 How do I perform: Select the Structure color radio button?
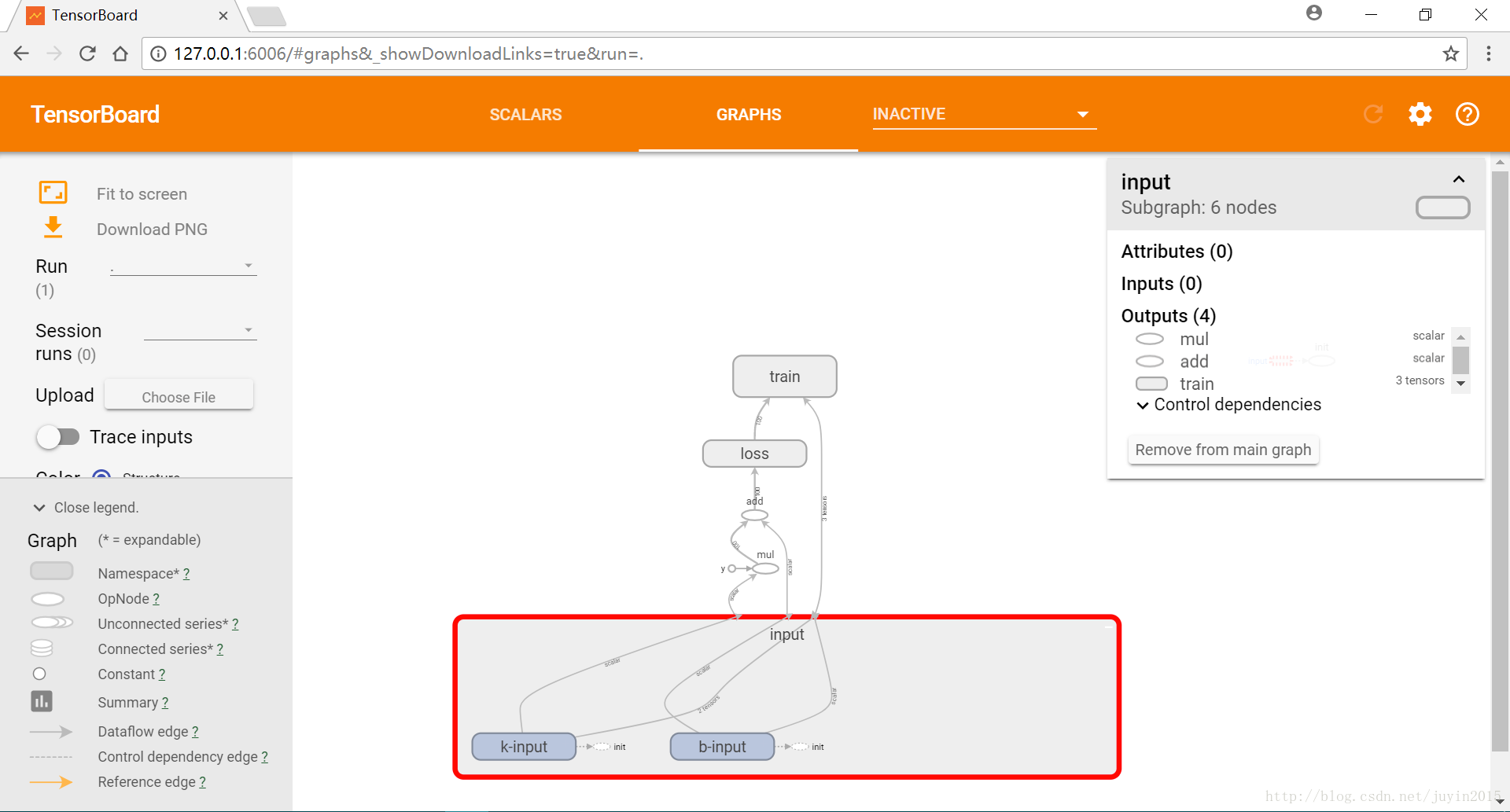101,475
